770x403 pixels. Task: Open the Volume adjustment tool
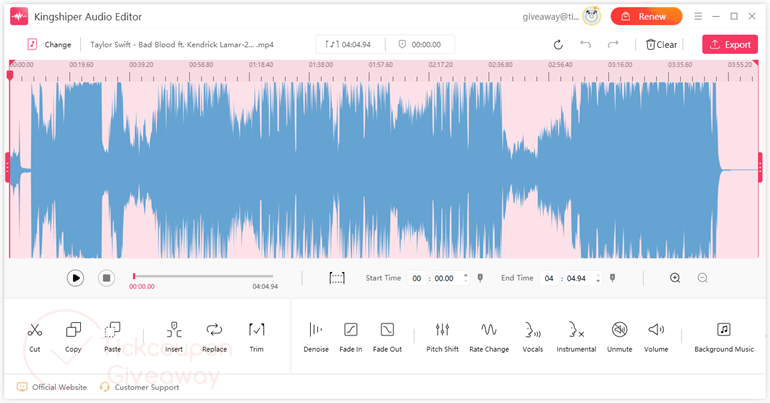tap(656, 337)
